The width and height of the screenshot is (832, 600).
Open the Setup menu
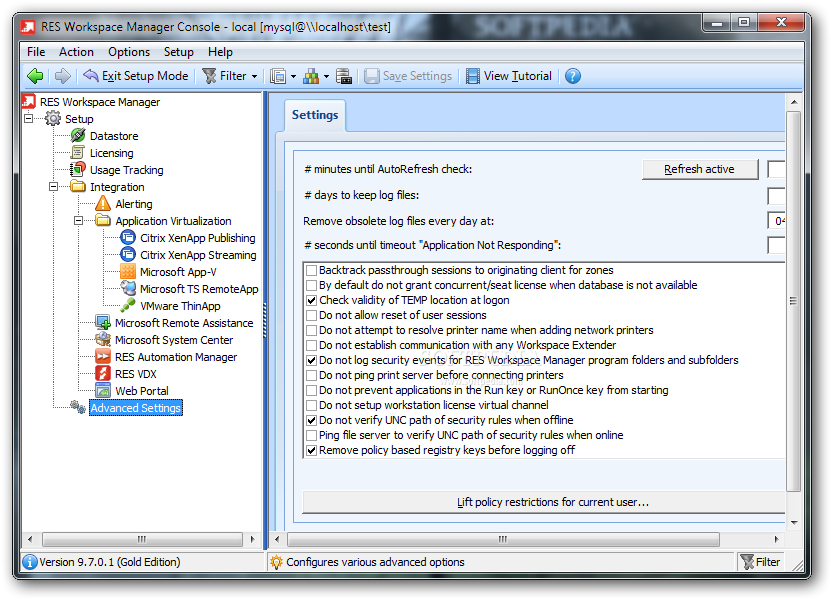pos(178,52)
